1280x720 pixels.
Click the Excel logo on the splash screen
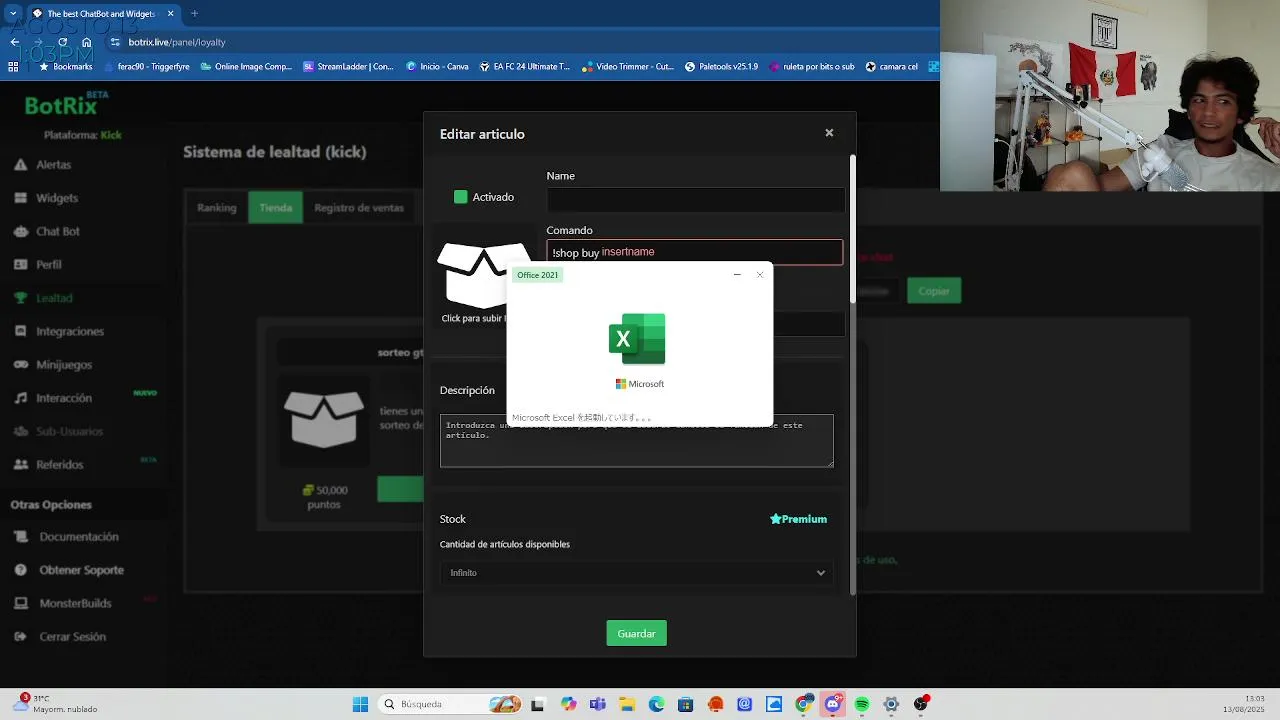pyautogui.click(x=637, y=339)
